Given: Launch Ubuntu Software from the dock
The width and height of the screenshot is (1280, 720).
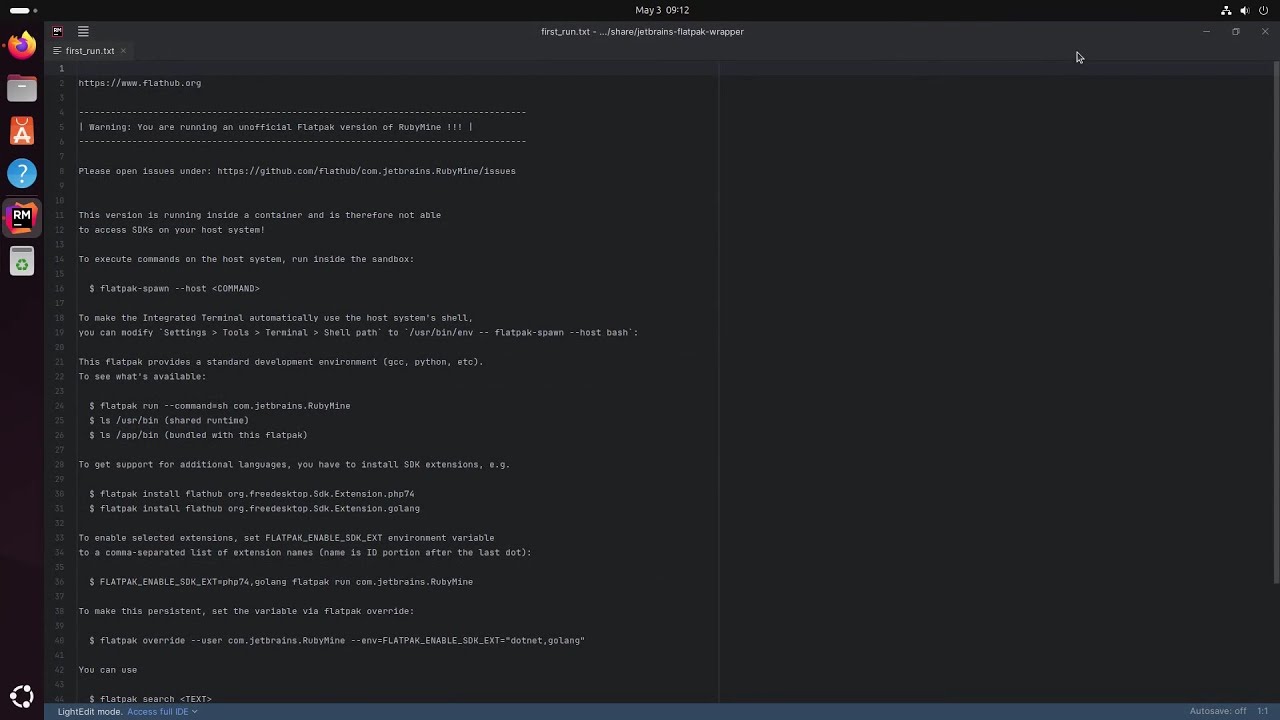Looking at the screenshot, I should click(x=22, y=132).
